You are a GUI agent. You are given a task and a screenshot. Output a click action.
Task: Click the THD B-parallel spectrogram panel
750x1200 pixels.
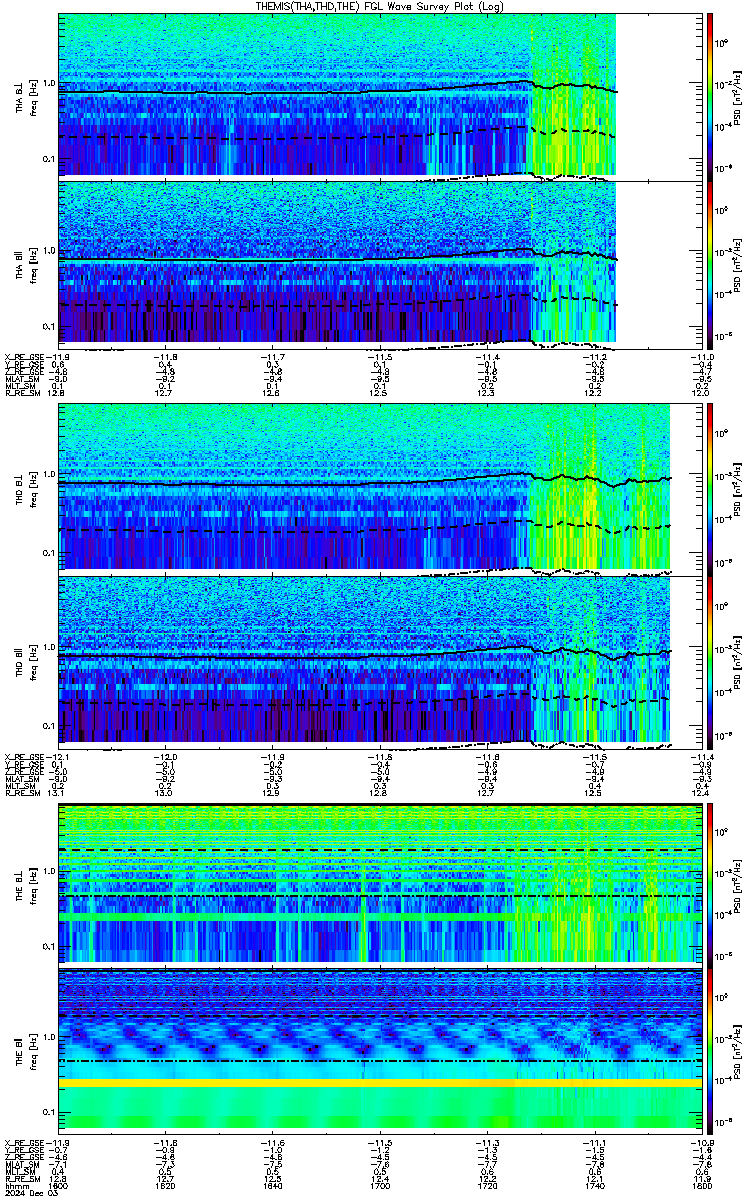click(x=380, y=661)
